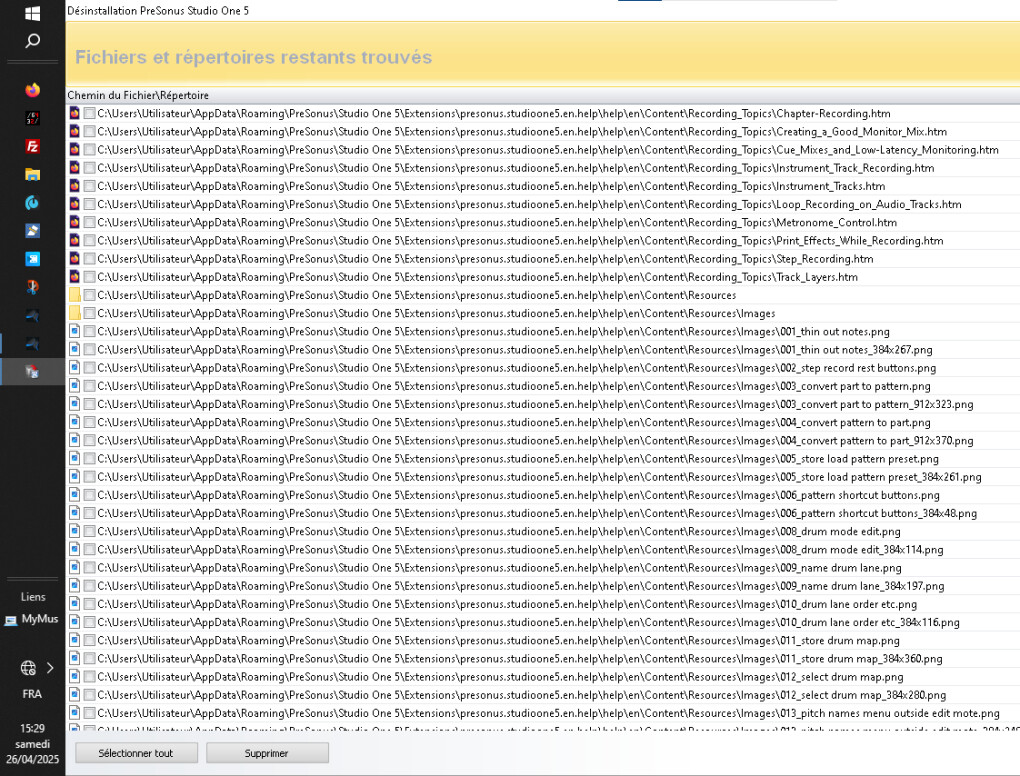Select row 003_convert part to pattern_912x323.png
Image resolution: width=1020 pixels, height=776 pixels.
tap(543, 404)
